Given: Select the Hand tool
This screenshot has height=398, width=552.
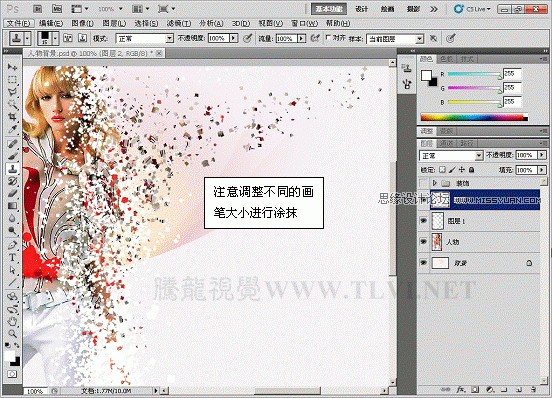Looking at the screenshot, I should pos(12,321).
